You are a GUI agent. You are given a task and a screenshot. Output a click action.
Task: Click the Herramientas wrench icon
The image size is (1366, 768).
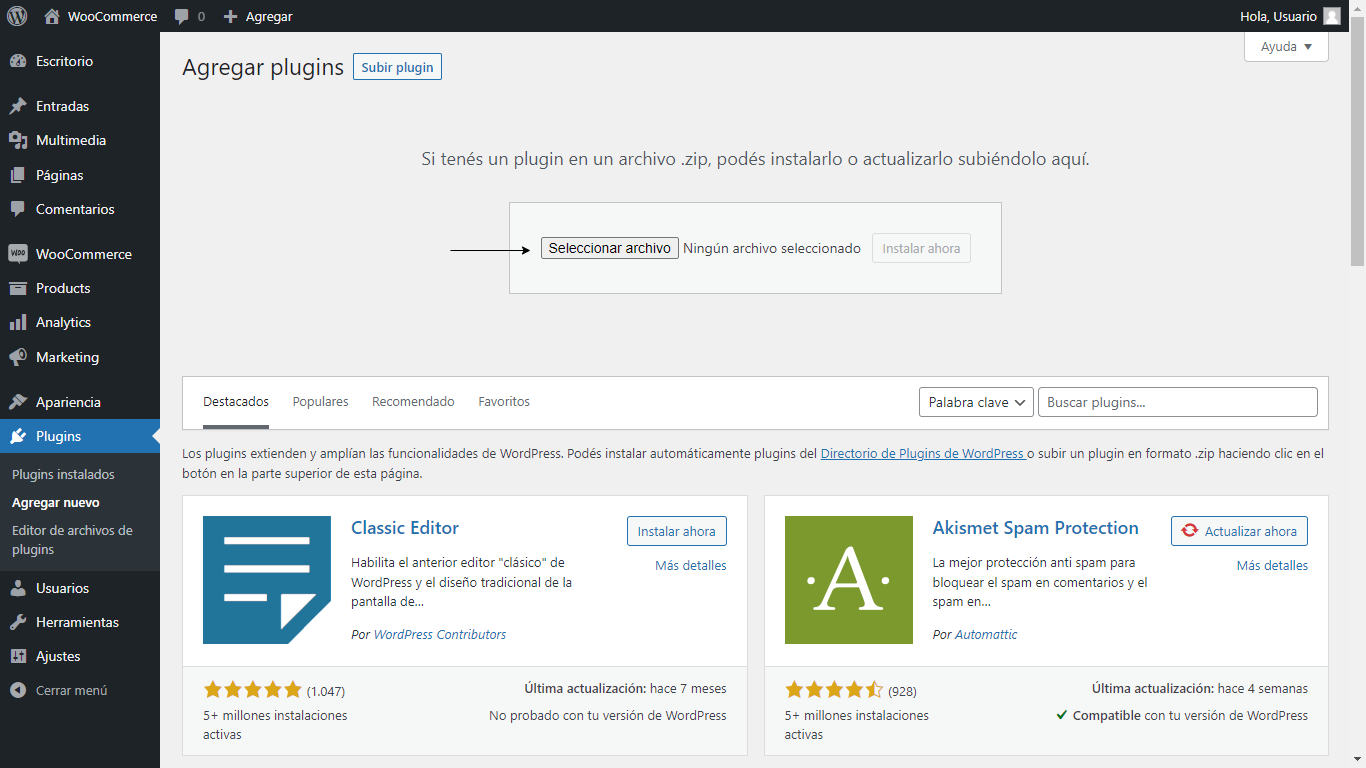(x=18, y=622)
